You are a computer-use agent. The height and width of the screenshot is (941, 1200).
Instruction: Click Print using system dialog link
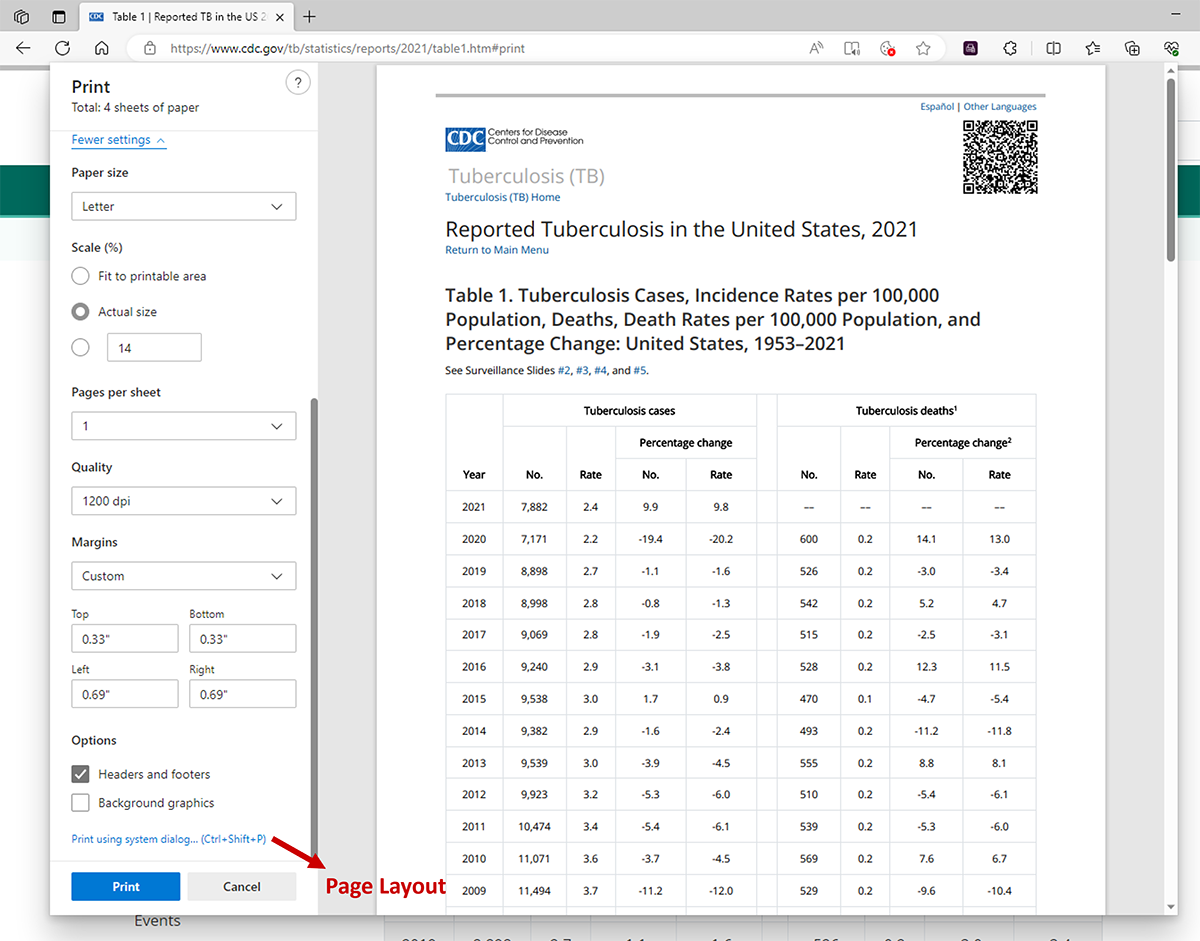tap(168, 839)
